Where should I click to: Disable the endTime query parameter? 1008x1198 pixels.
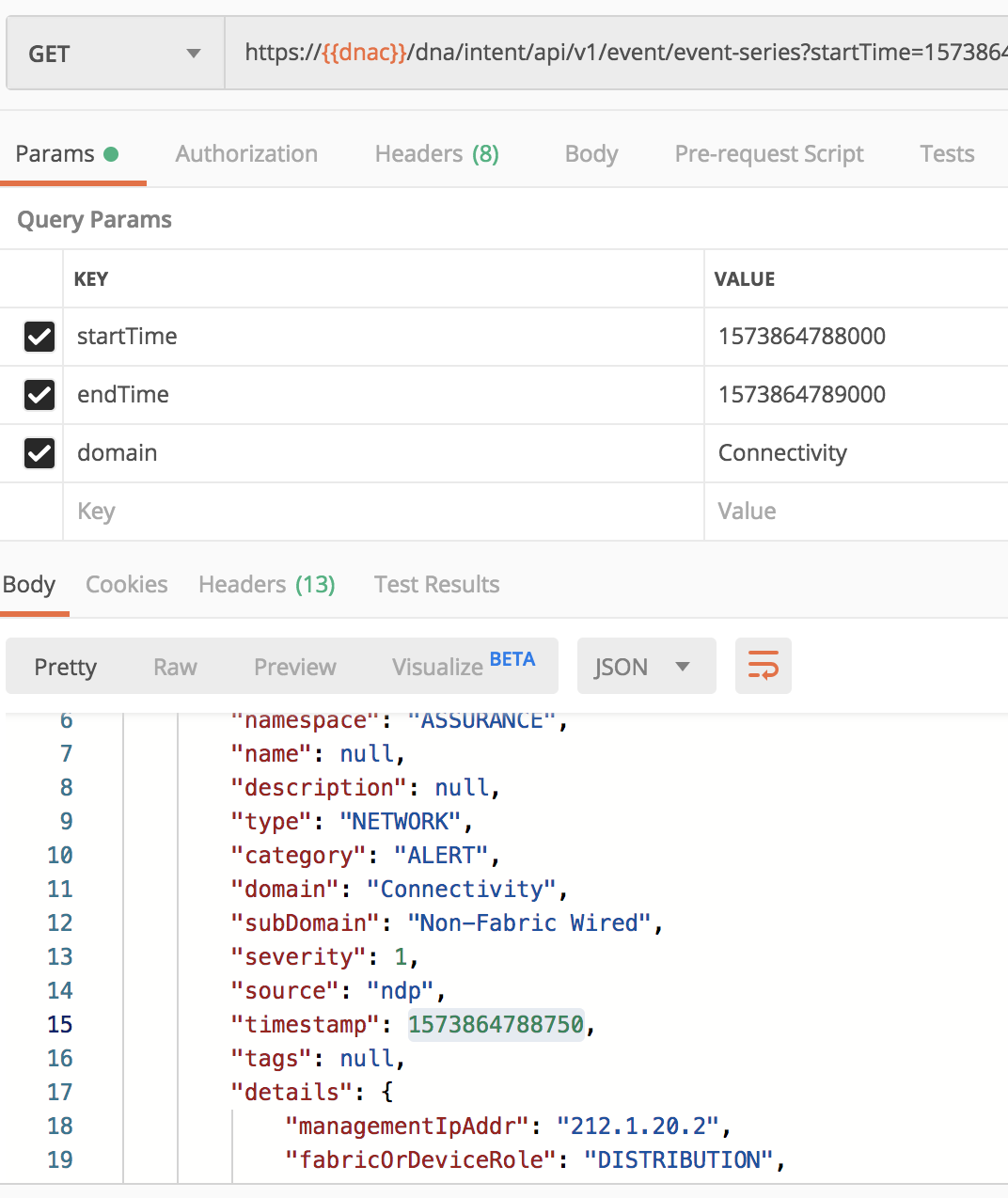click(39, 395)
